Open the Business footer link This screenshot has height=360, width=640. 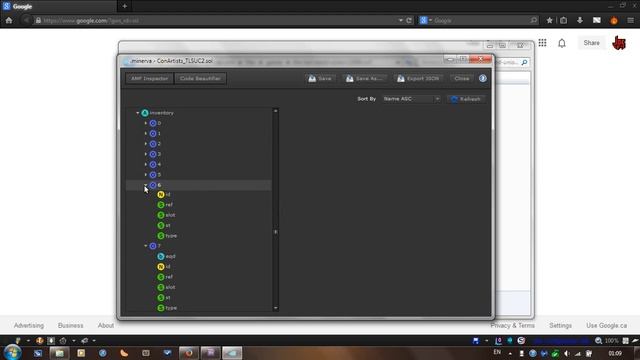(71, 325)
